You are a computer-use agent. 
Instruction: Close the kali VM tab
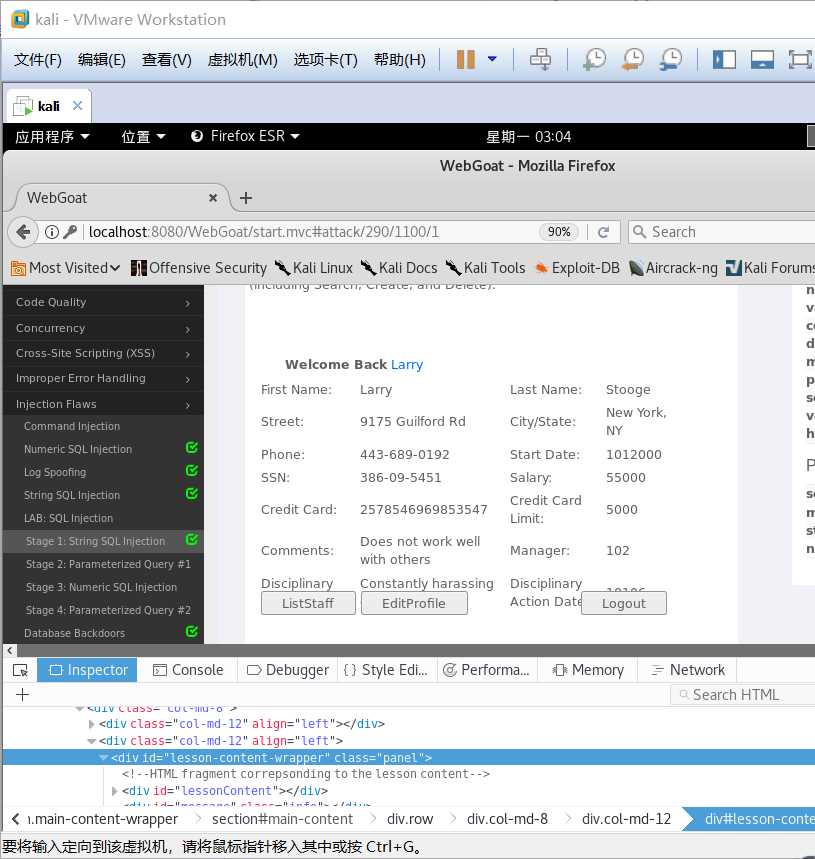[78, 105]
